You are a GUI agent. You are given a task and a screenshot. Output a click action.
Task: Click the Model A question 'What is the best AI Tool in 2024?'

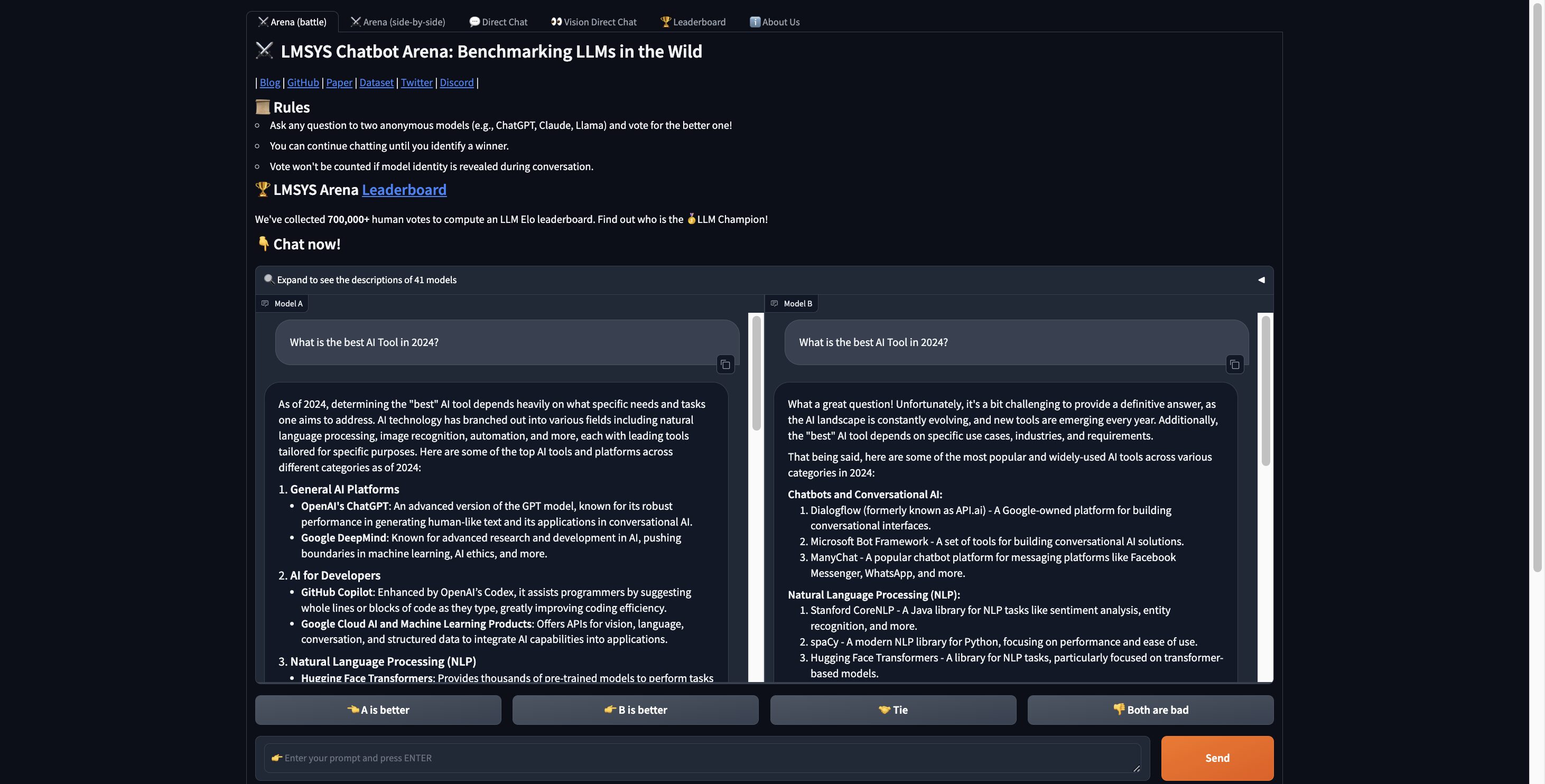[364, 342]
